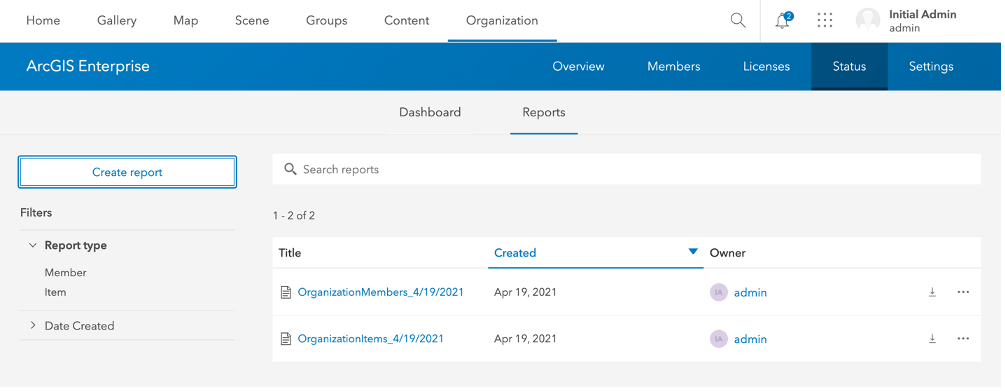Toggle sort arrow on Created column
This screenshot has height=391, width=1005.
point(692,252)
